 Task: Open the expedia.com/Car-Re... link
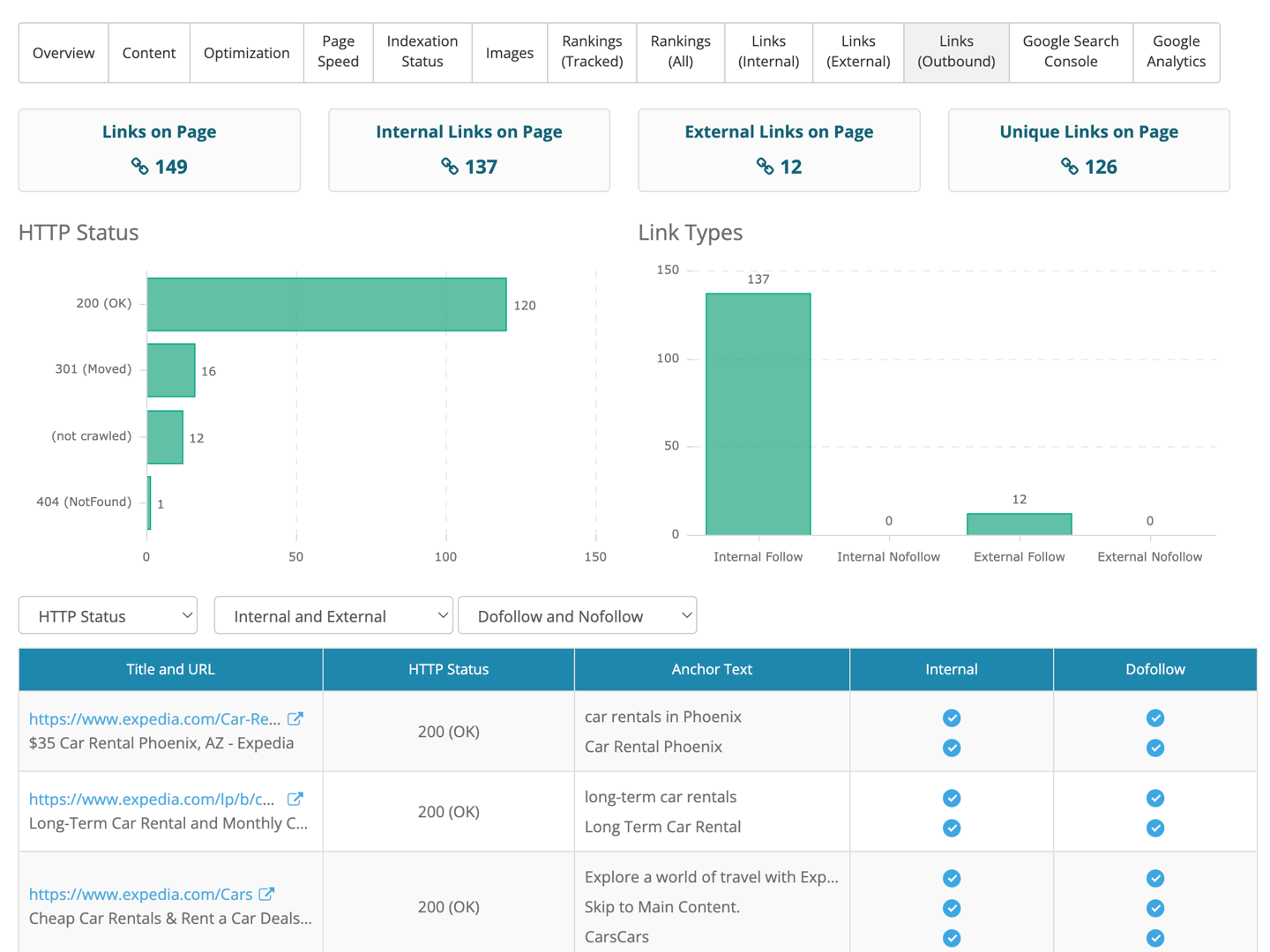click(x=155, y=718)
